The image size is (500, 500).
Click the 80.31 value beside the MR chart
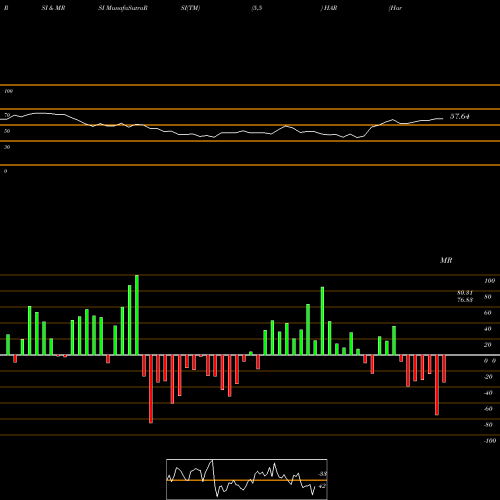click(465, 293)
